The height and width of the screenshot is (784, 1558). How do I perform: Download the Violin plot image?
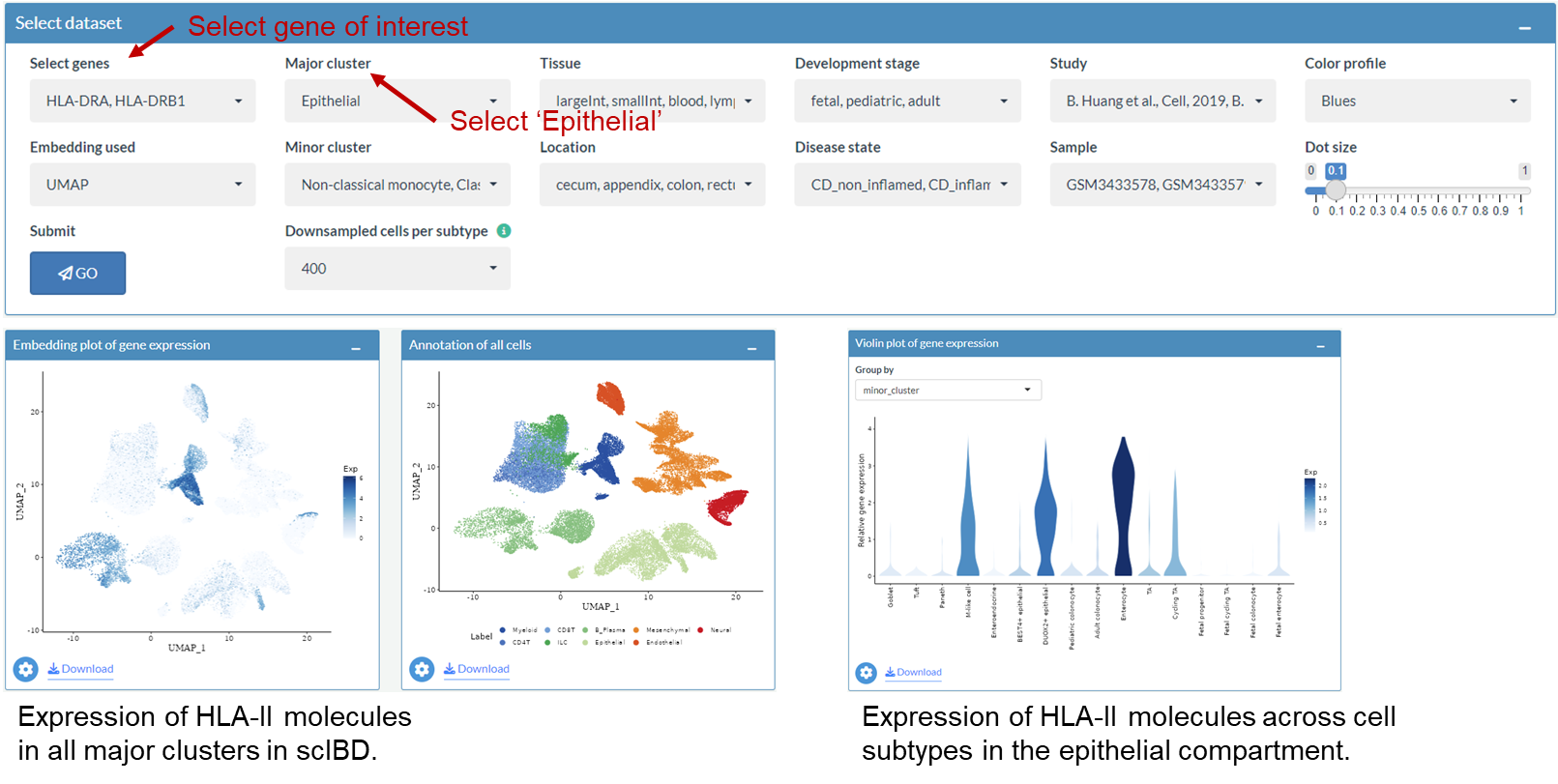pos(914,673)
